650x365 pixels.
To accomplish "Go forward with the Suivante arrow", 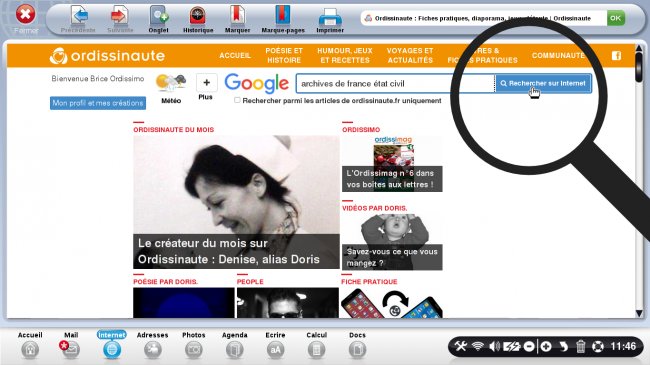I will click(120, 19).
